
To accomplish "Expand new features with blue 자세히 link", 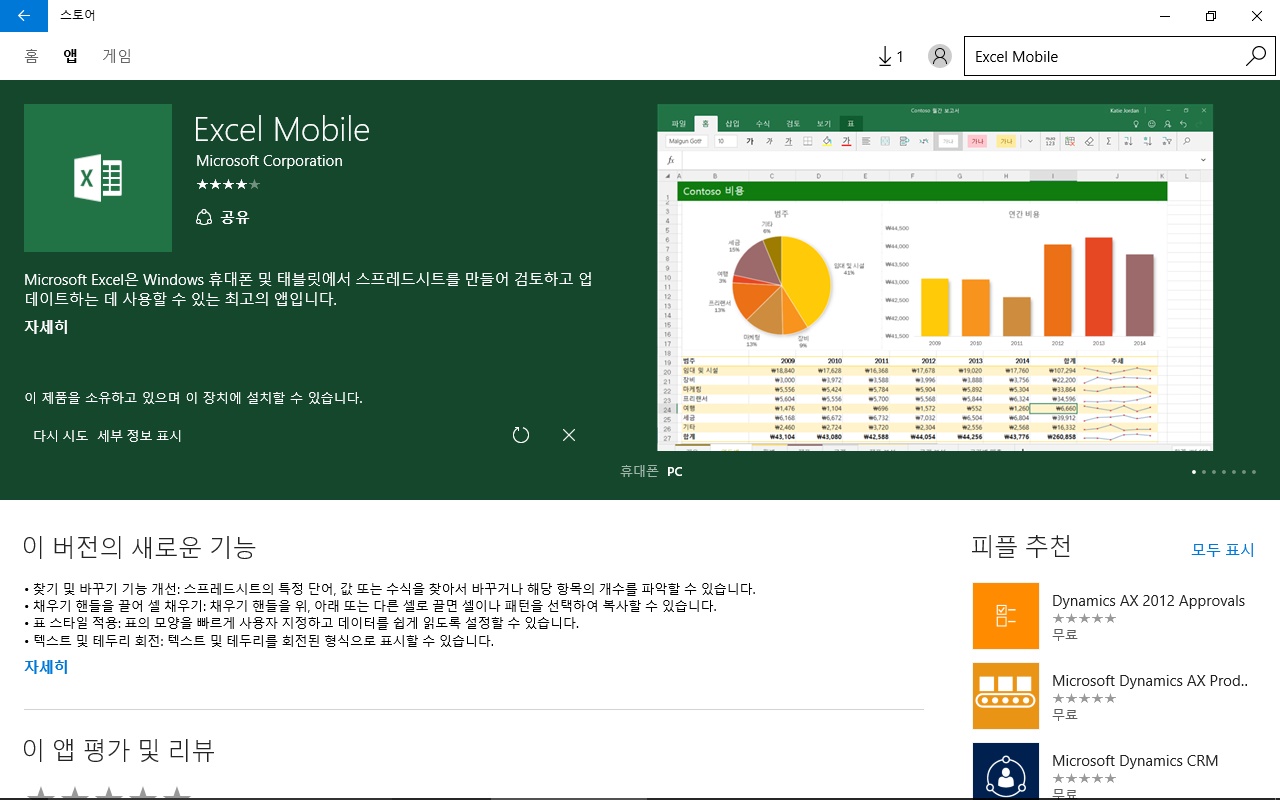I will 46,667.
